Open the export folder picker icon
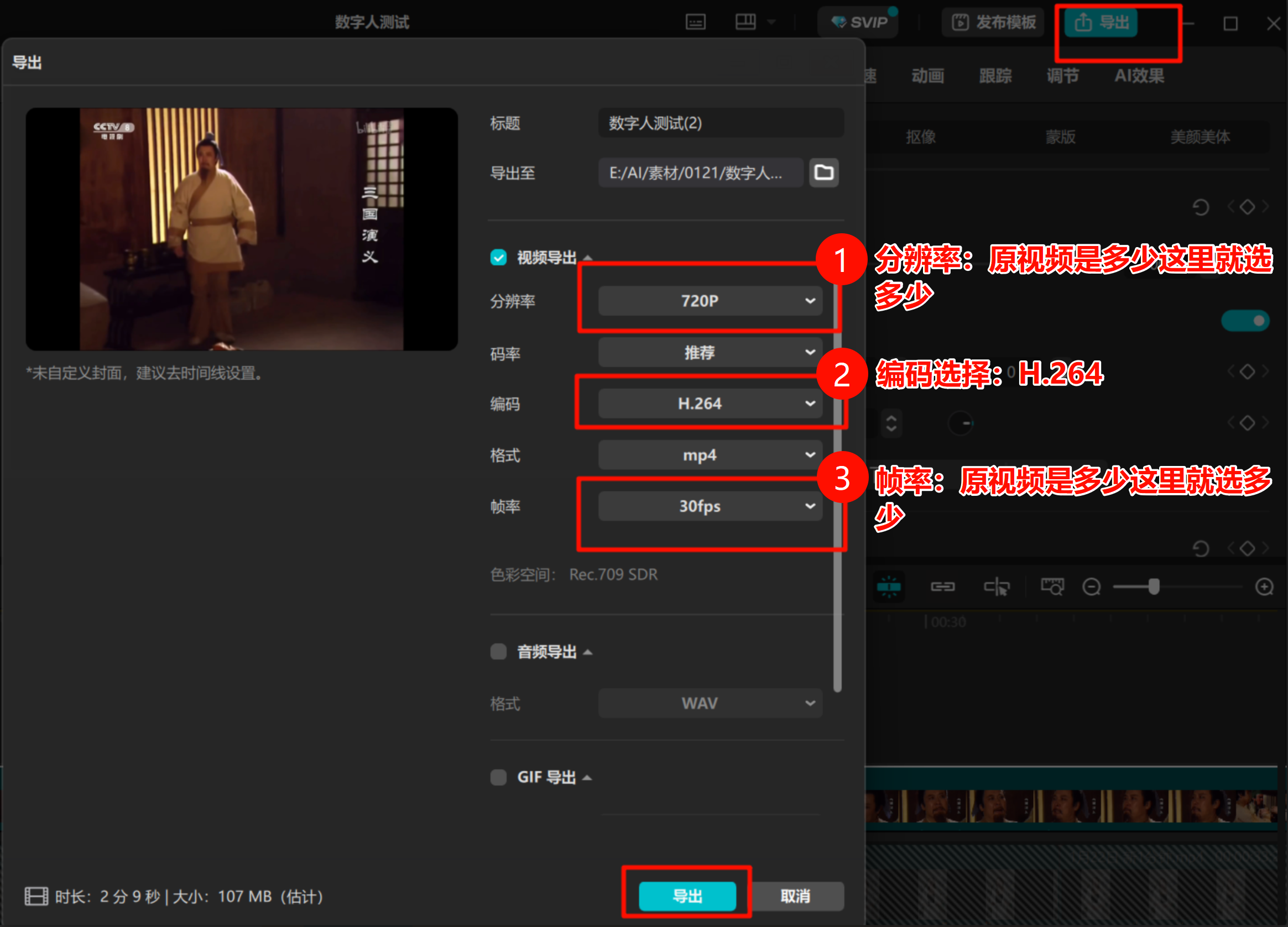The image size is (1288, 927). pyautogui.click(x=823, y=172)
